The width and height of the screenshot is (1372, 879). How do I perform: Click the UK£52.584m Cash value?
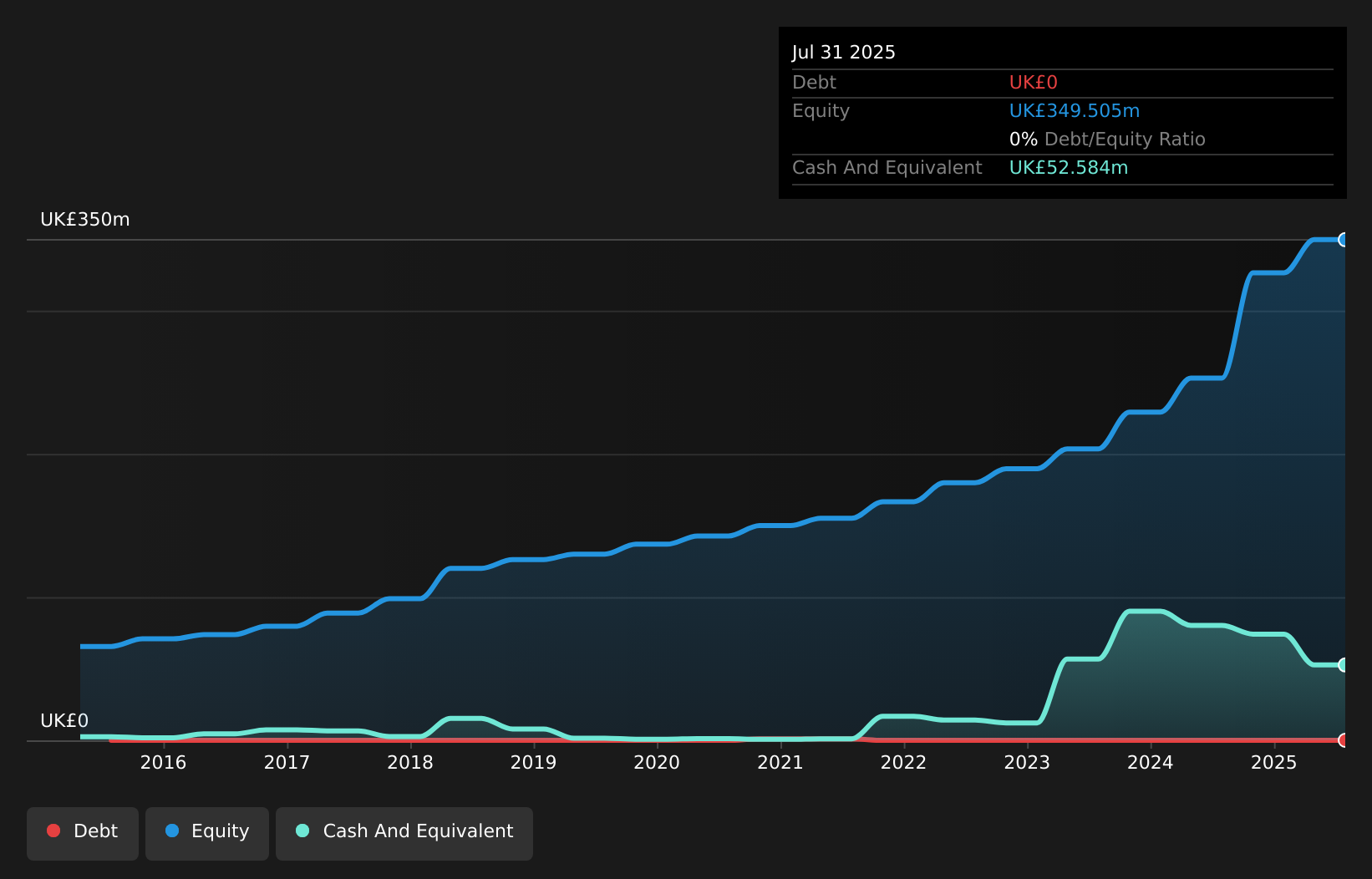pyautogui.click(x=1067, y=167)
